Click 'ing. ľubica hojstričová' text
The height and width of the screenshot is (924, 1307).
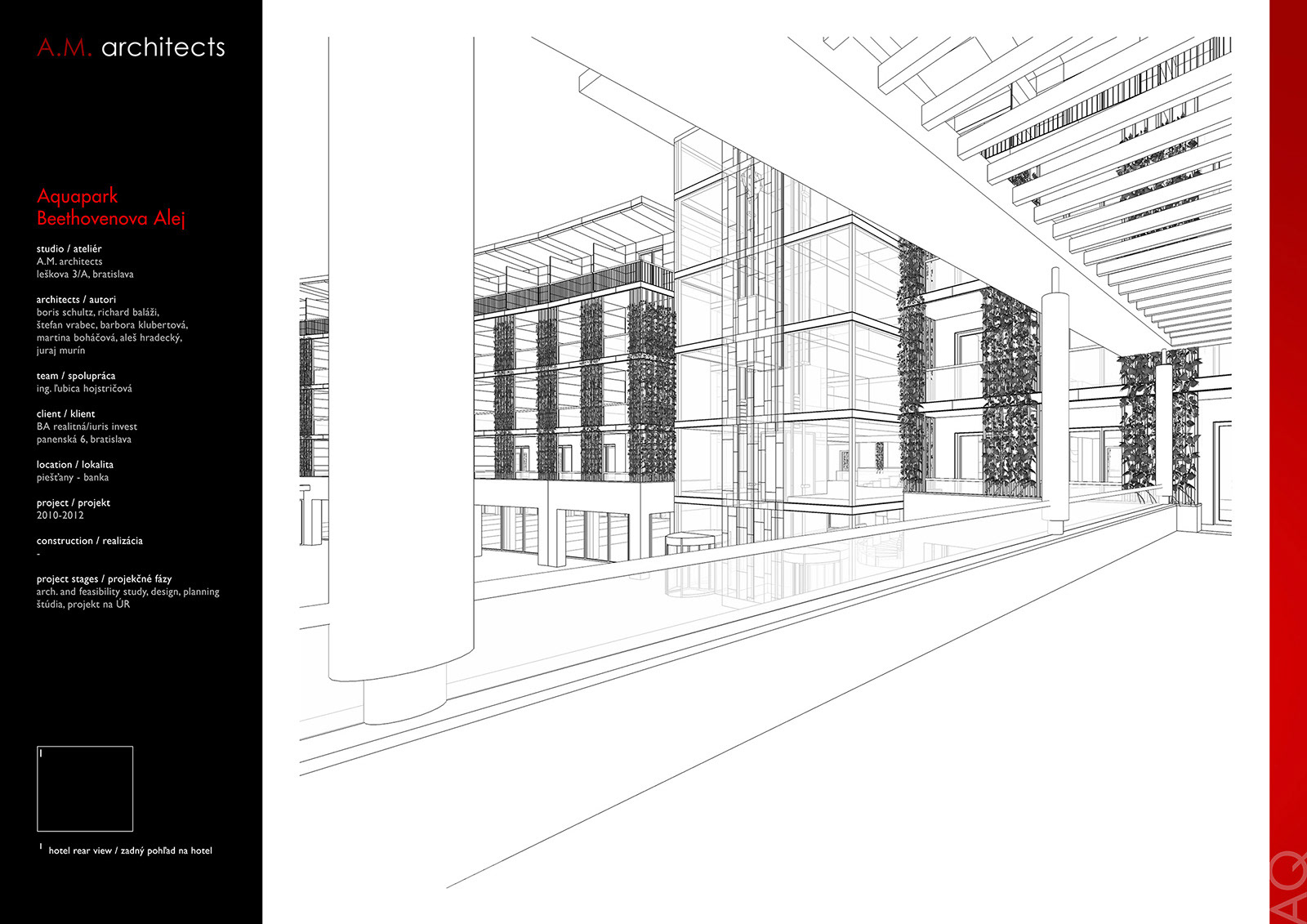point(84,389)
